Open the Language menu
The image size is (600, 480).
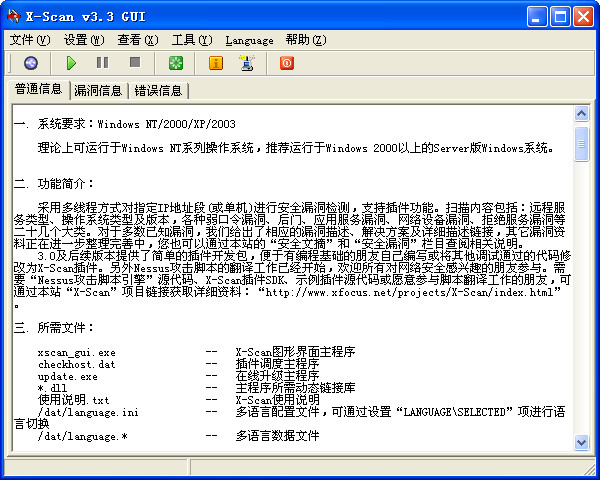[249, 40]
